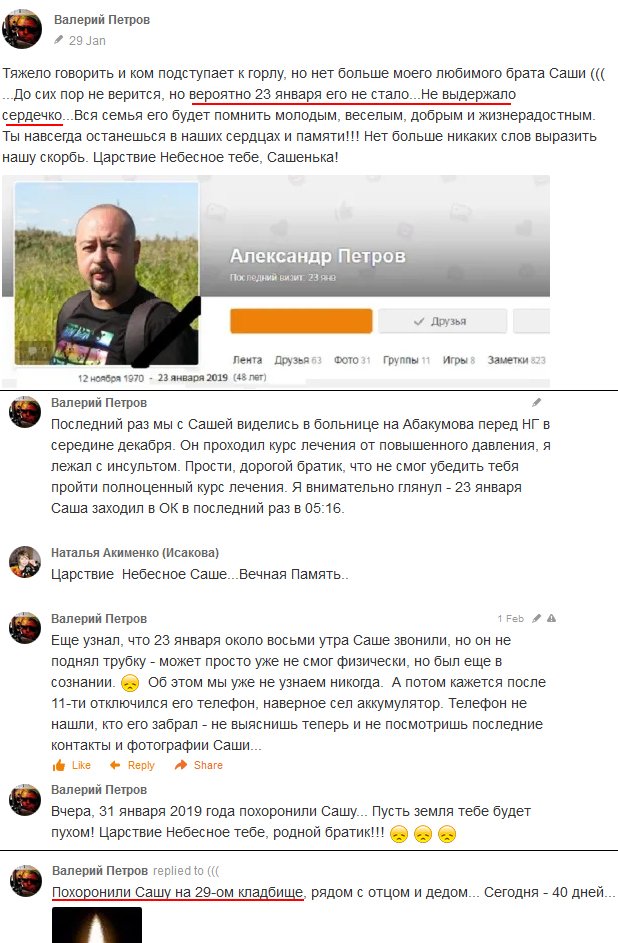Open the Лента tab on profile
Image resolution: width=618 pixels, height=943 pixels.
tap(247, 360)
